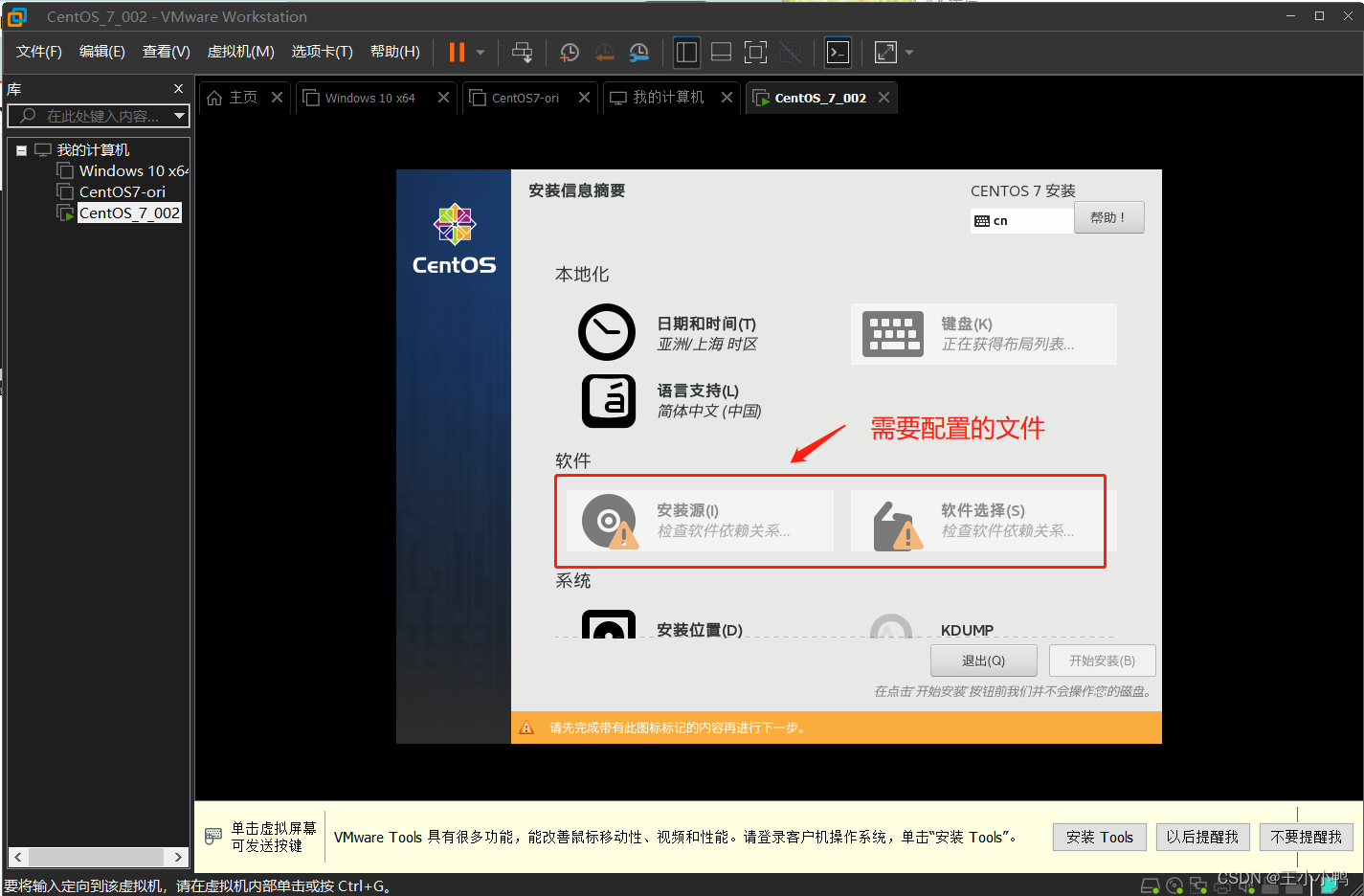Open 语言支持(L) language icon
This screenshot has height=896, width=1364.
[609, 400]
